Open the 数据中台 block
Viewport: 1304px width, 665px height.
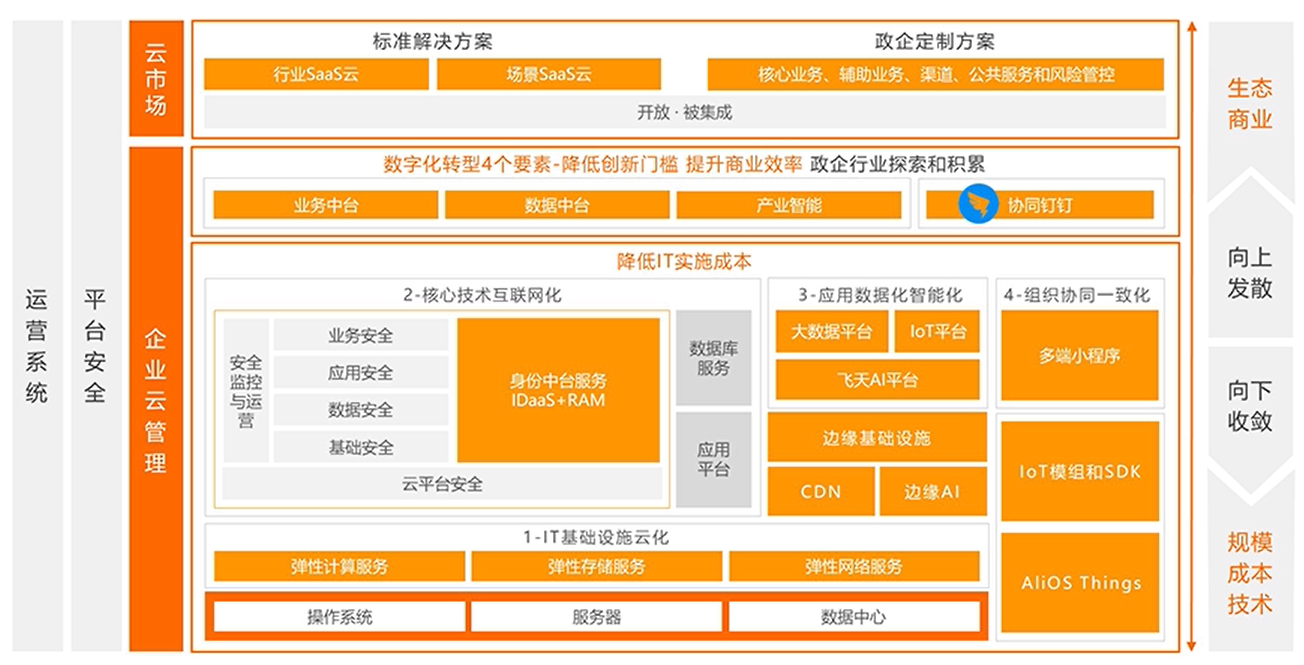tap(557, 205)
